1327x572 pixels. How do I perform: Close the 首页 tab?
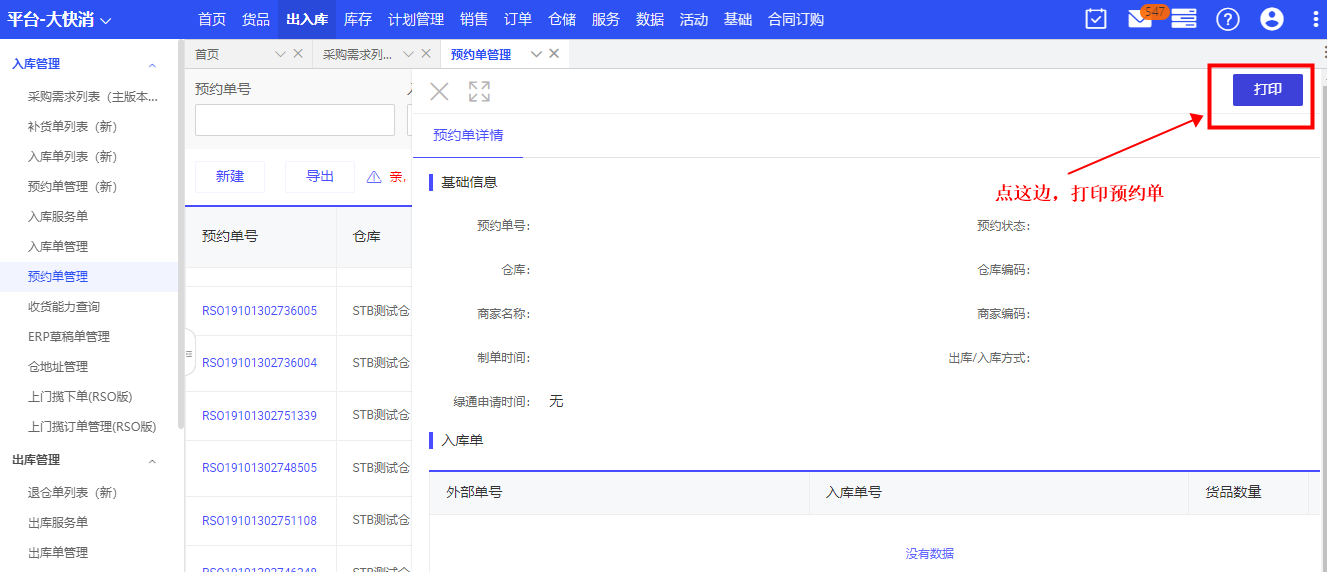click(x=298, y=54)
